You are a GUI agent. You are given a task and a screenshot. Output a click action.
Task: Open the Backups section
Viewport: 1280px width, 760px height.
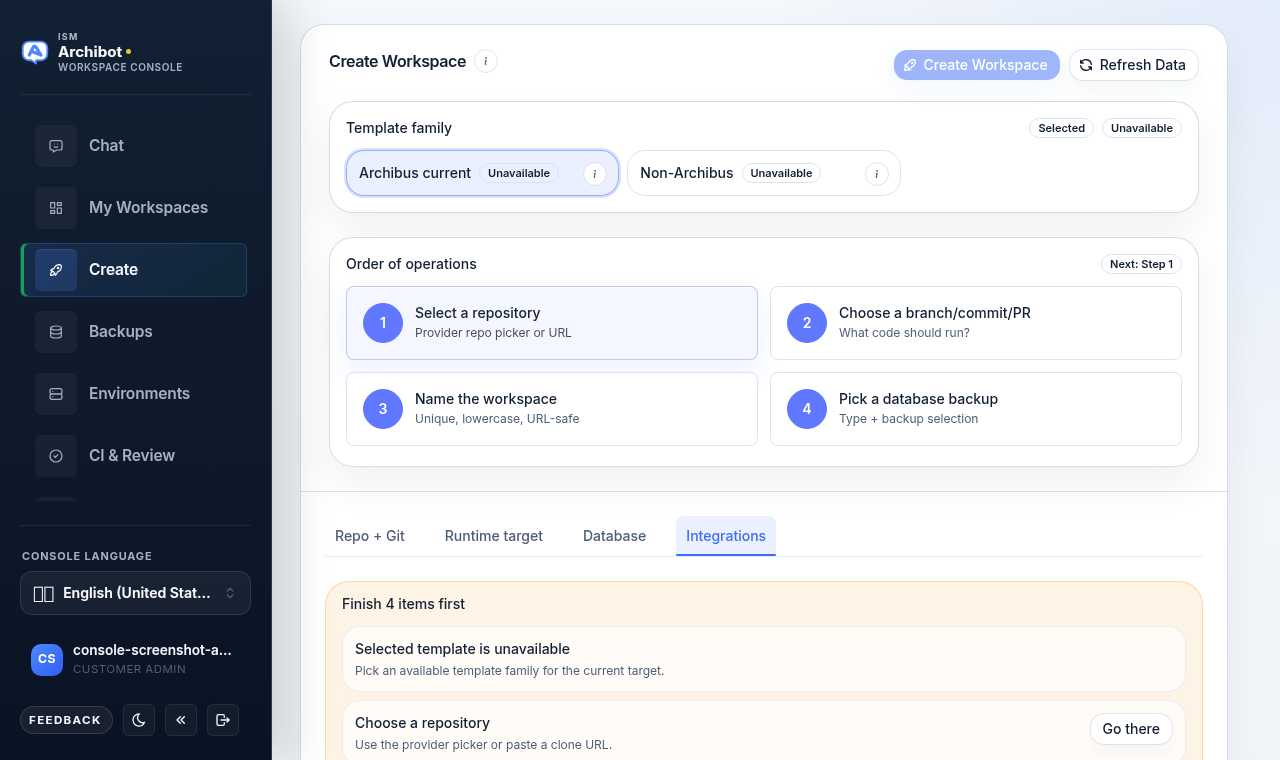point(134,332)
